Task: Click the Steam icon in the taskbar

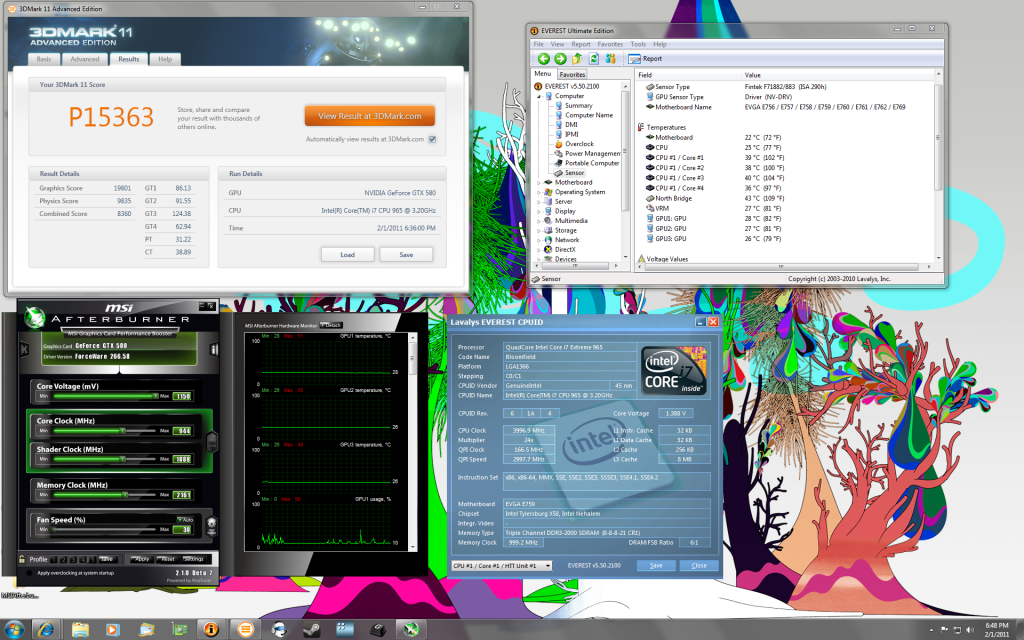Action: pos(312,629)
